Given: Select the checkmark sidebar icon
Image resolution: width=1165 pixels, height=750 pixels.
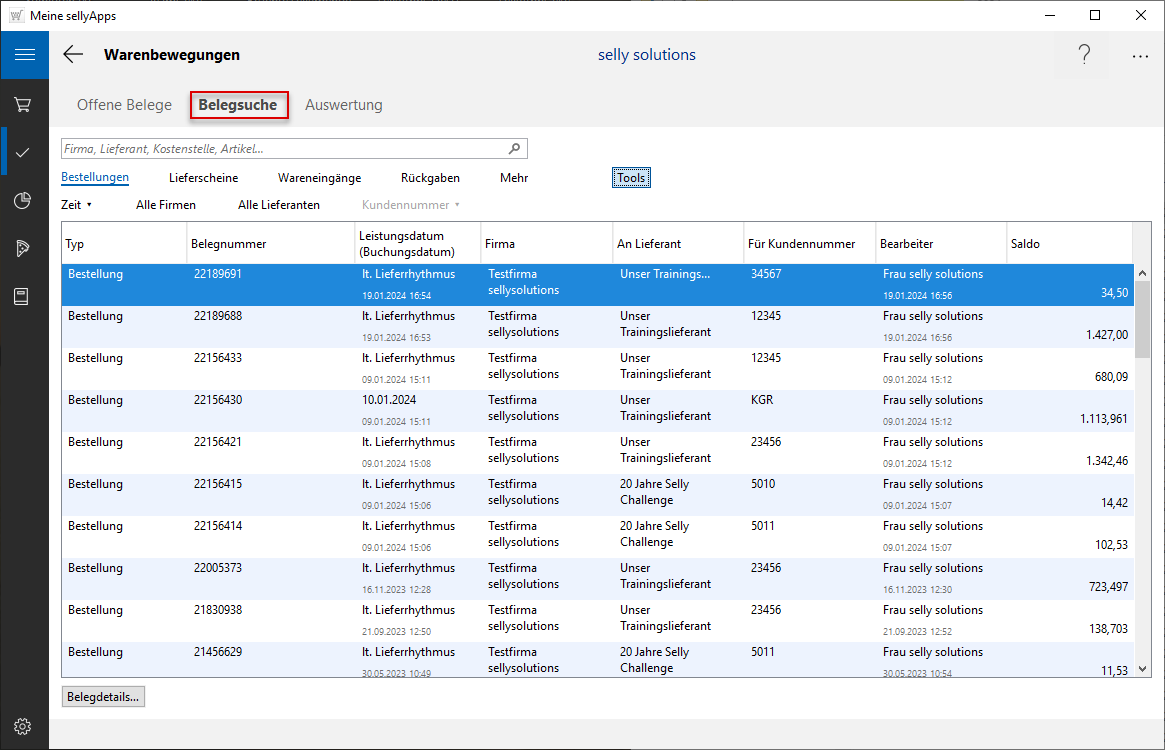Looking at the screenshot, I should [23, 152].
